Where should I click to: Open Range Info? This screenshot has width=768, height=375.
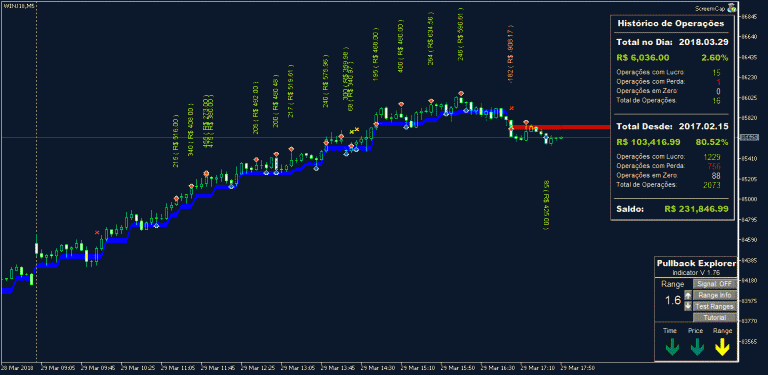pyautogui.click(x=715, y=295)
